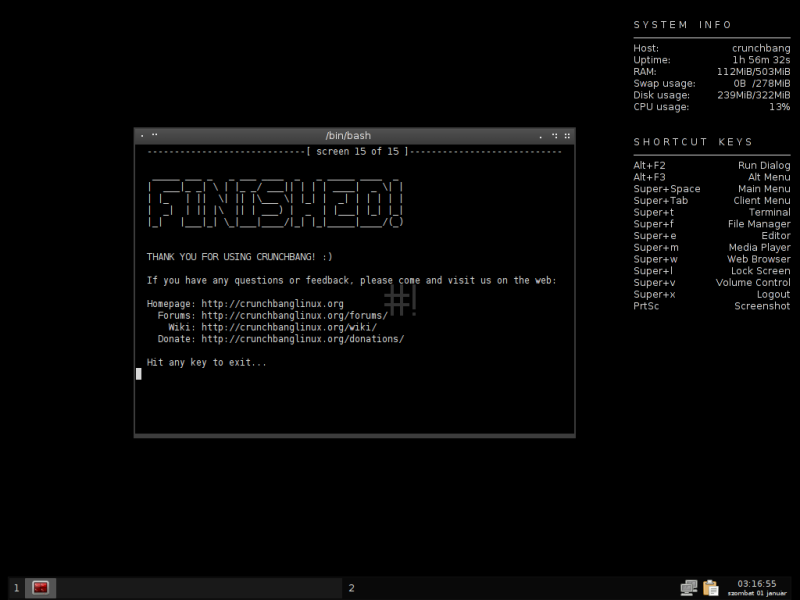Click the "Run Dialog" shortcut label

764,166
